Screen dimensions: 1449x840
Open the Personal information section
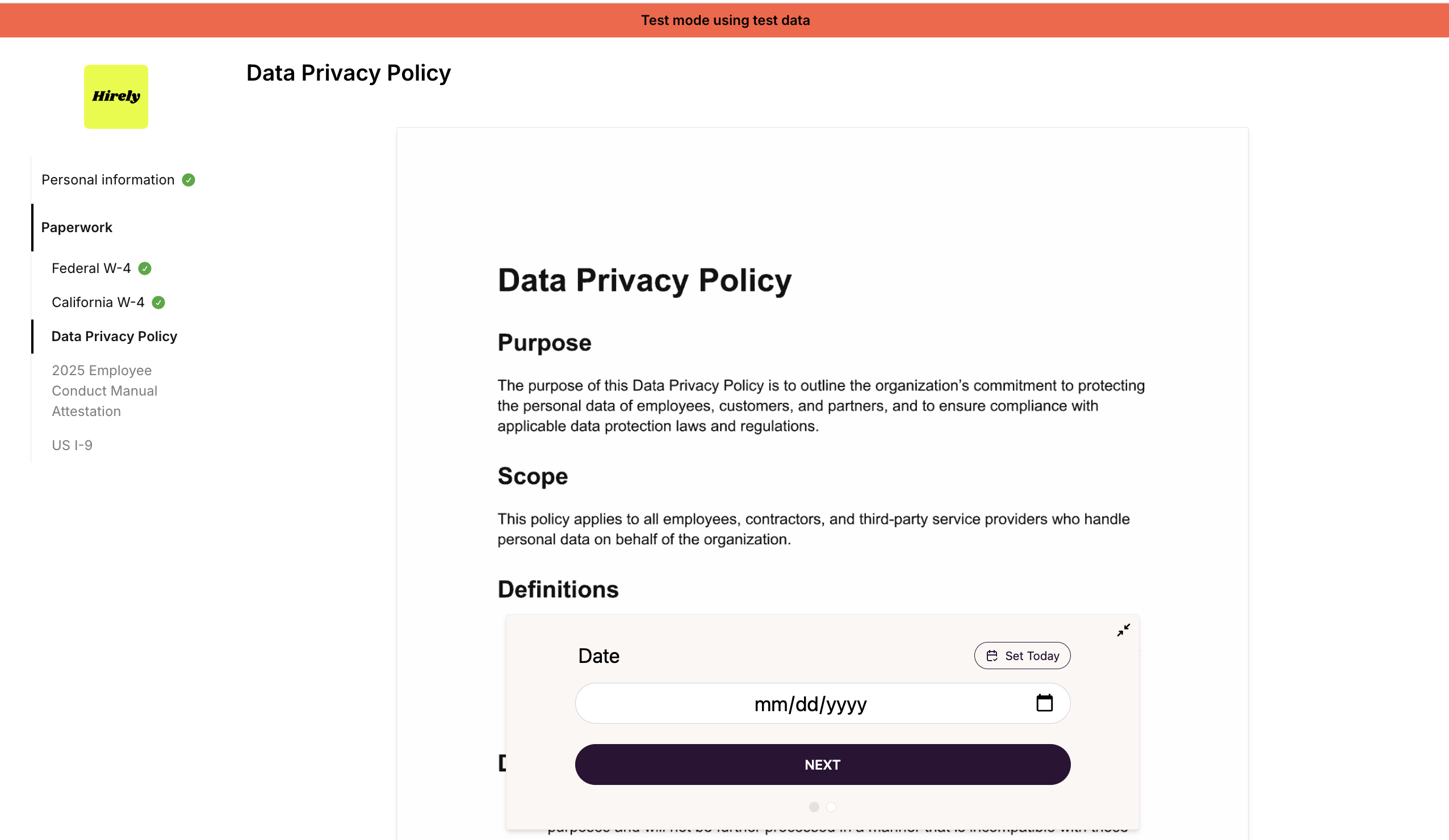click(x=108, y=180)
